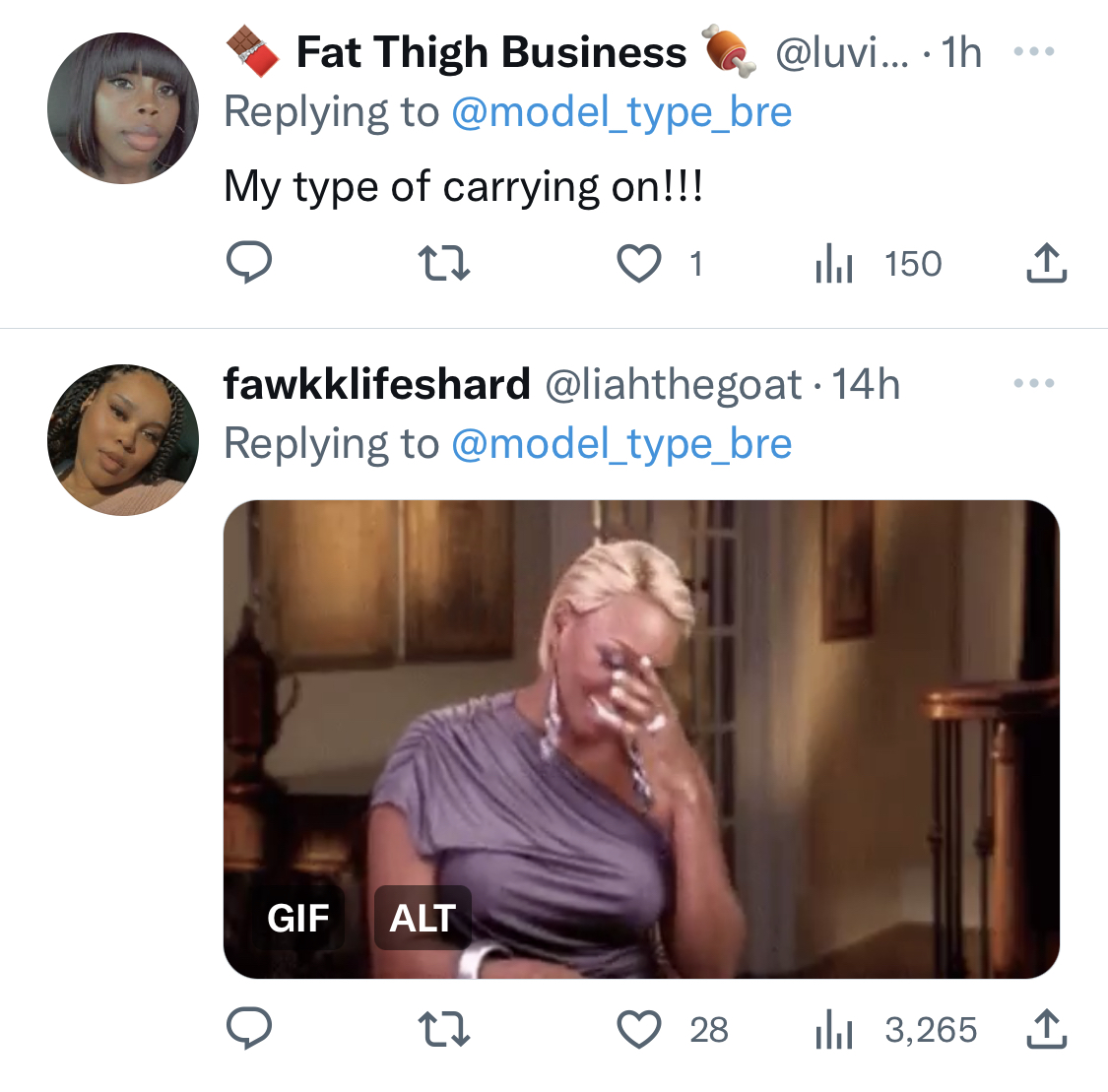View analytics showing 150 views

click(x=879, y=264)
